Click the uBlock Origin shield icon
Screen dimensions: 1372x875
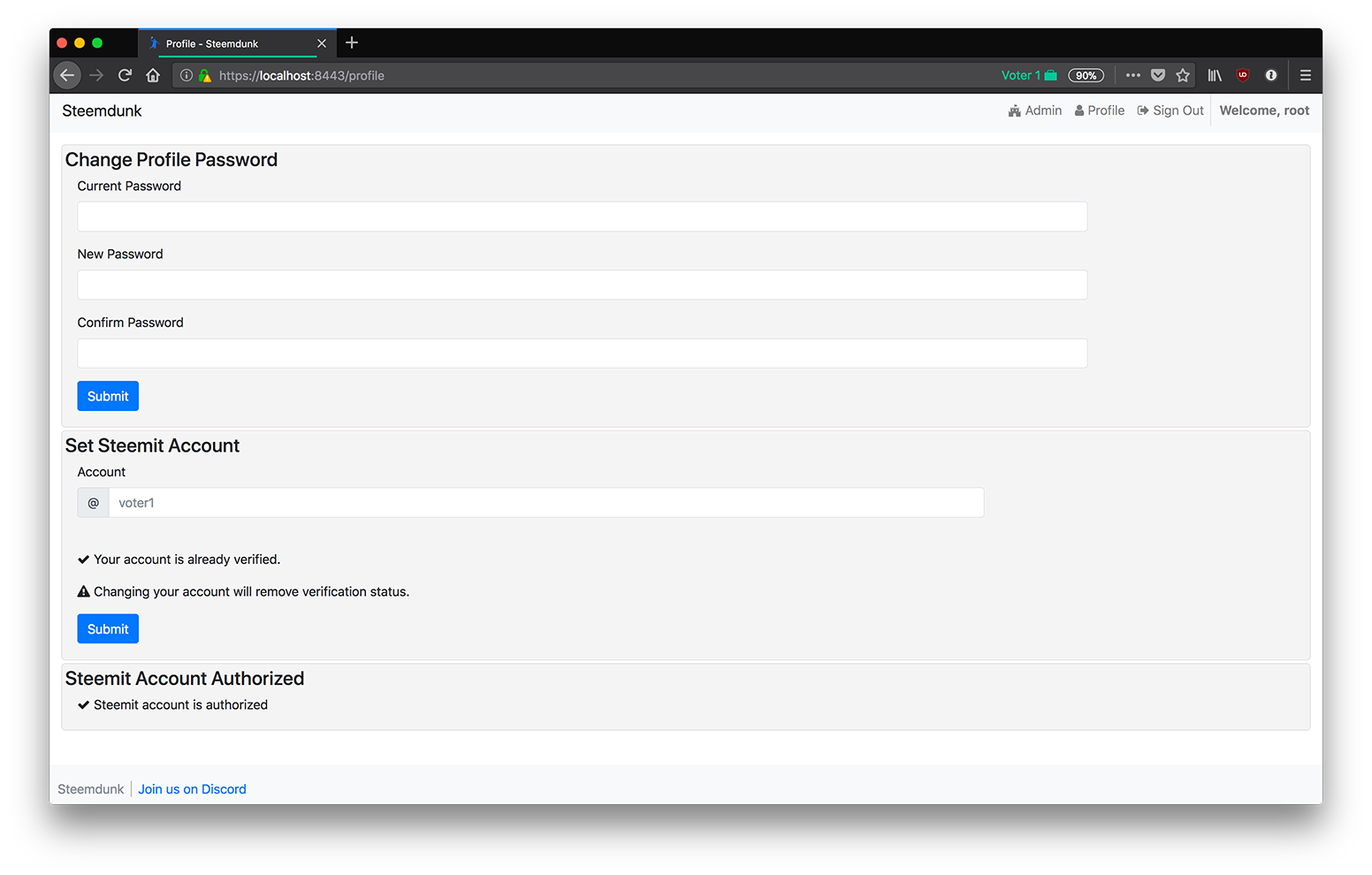1243,75
